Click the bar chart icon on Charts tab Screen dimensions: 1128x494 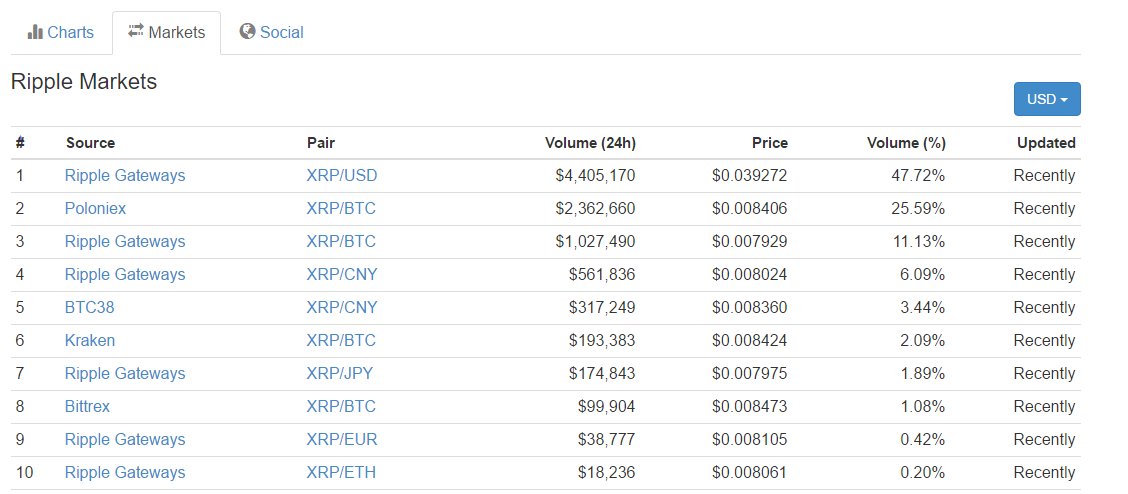coord(35,32)
